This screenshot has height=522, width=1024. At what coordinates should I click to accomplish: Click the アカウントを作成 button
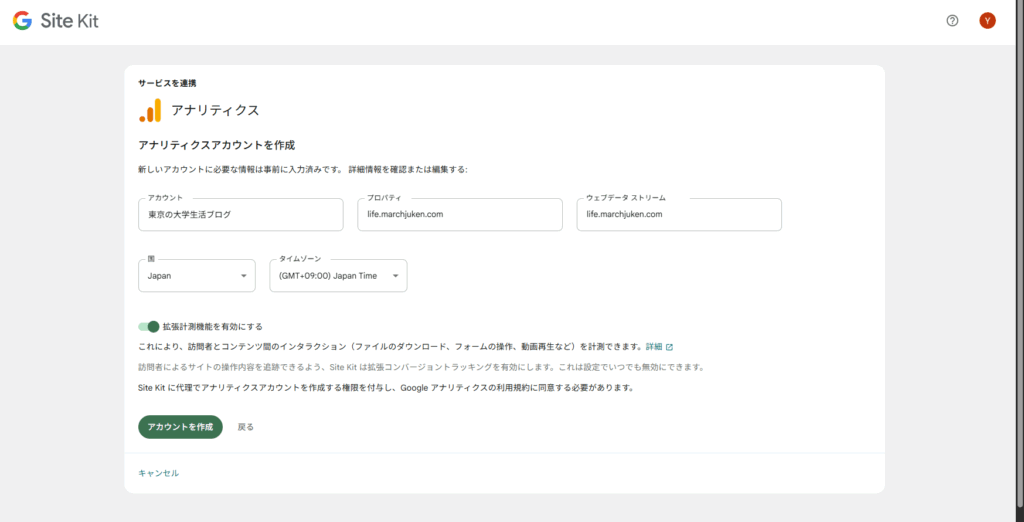[180, 427]
